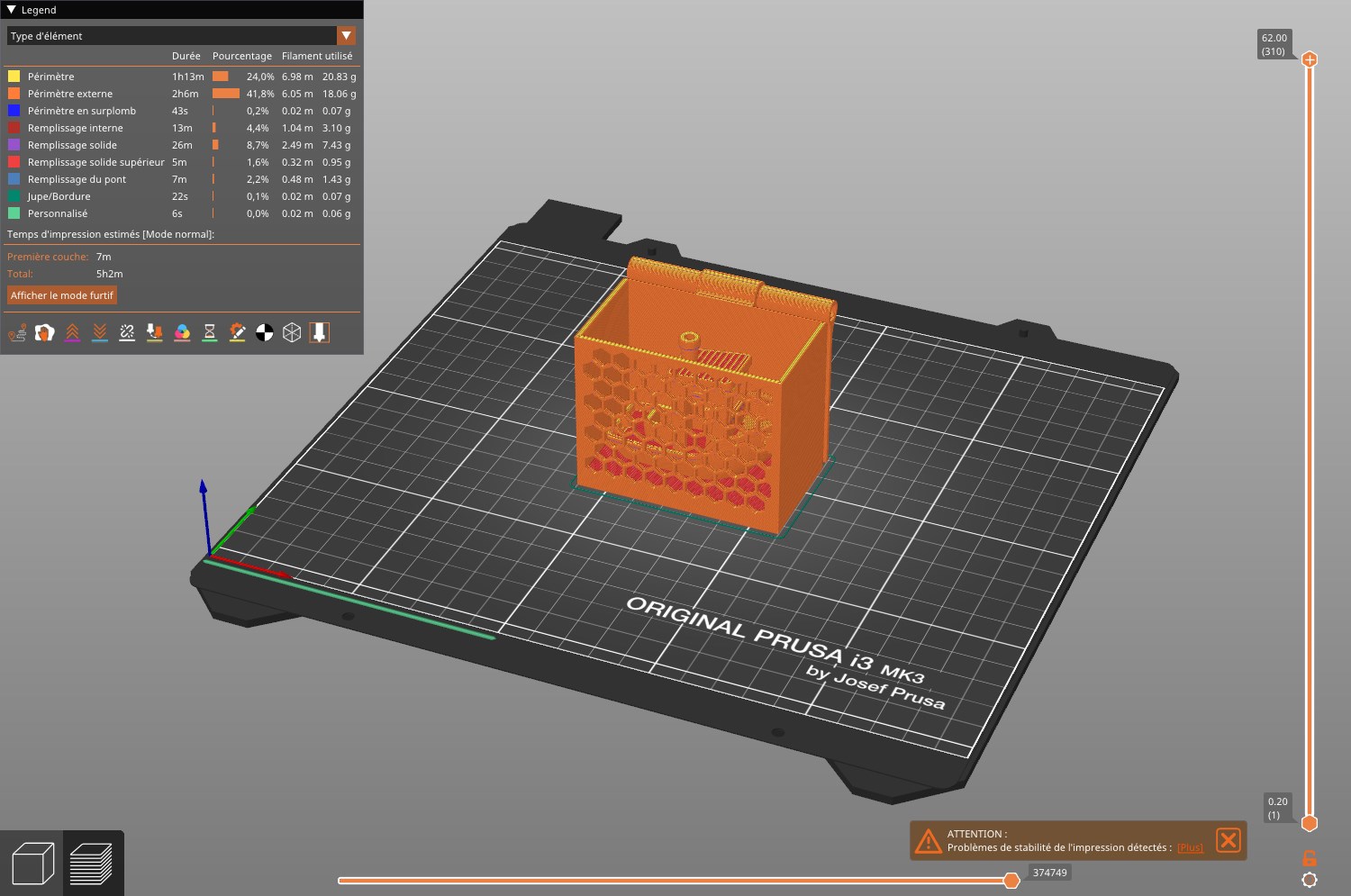Toggle print pauses hourglass icon
The image size is (1351, 896).
tap(210, 333)
